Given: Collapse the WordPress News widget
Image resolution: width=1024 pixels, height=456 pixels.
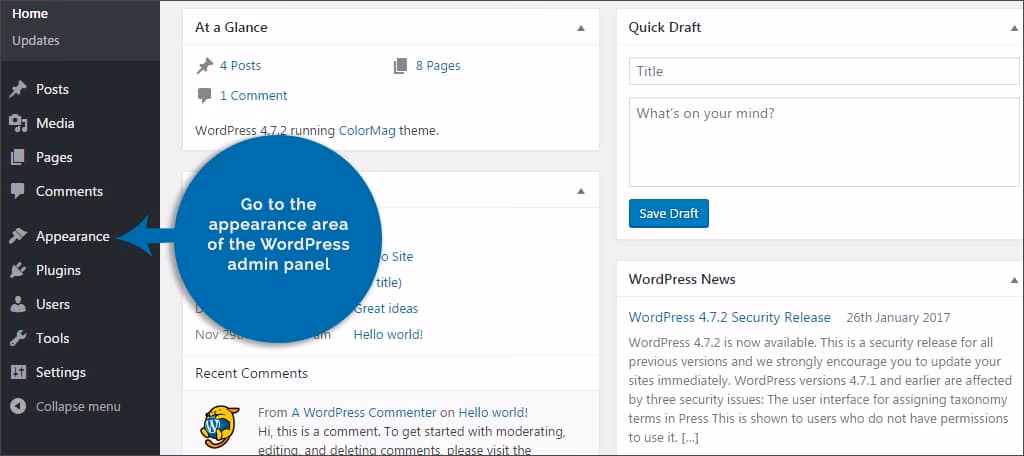Looking at the screenshot, I should pos(1014,280).
